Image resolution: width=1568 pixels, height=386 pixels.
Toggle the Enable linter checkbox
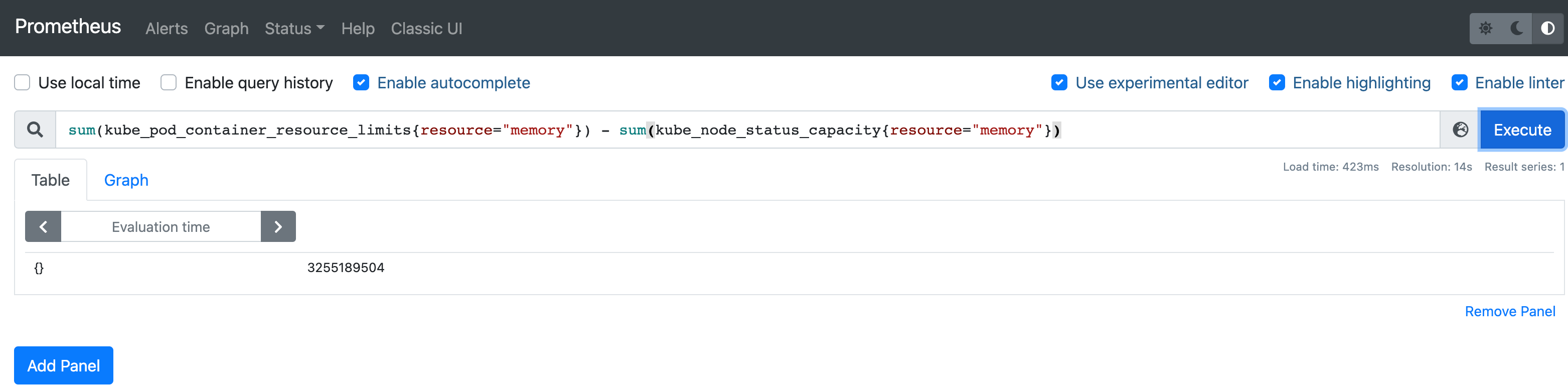pos(1459,82)
